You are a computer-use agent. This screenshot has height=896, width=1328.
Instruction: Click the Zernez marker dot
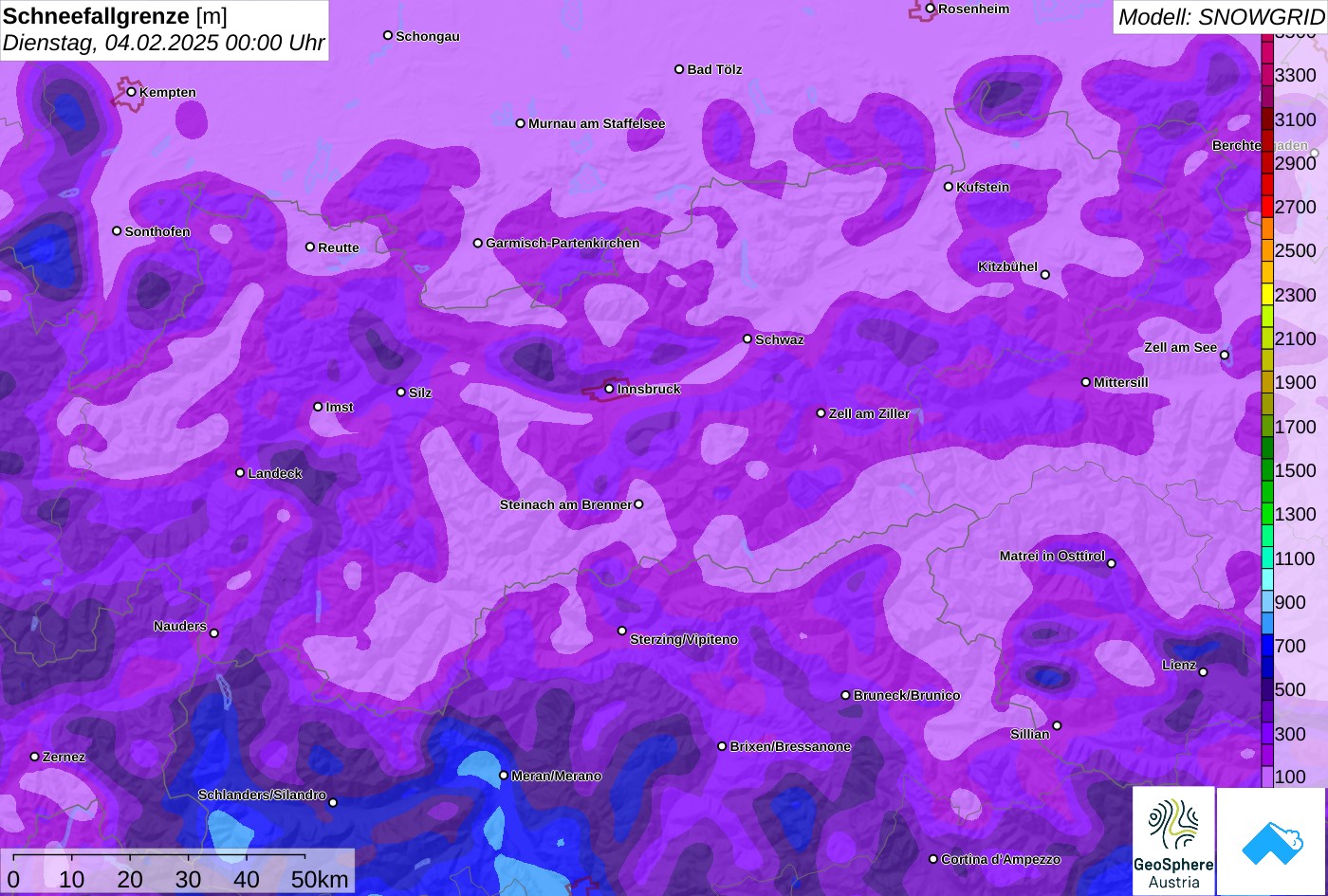pyautogui.click(x=35, y=757)
